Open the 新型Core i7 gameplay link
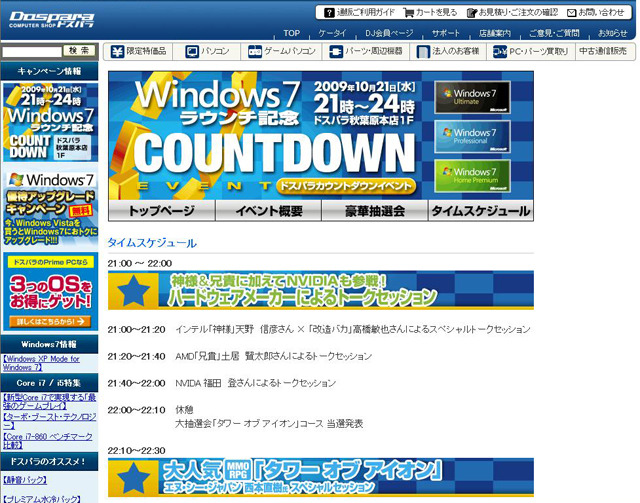Screen dimensions: 640x503 (x=49, y=401)
